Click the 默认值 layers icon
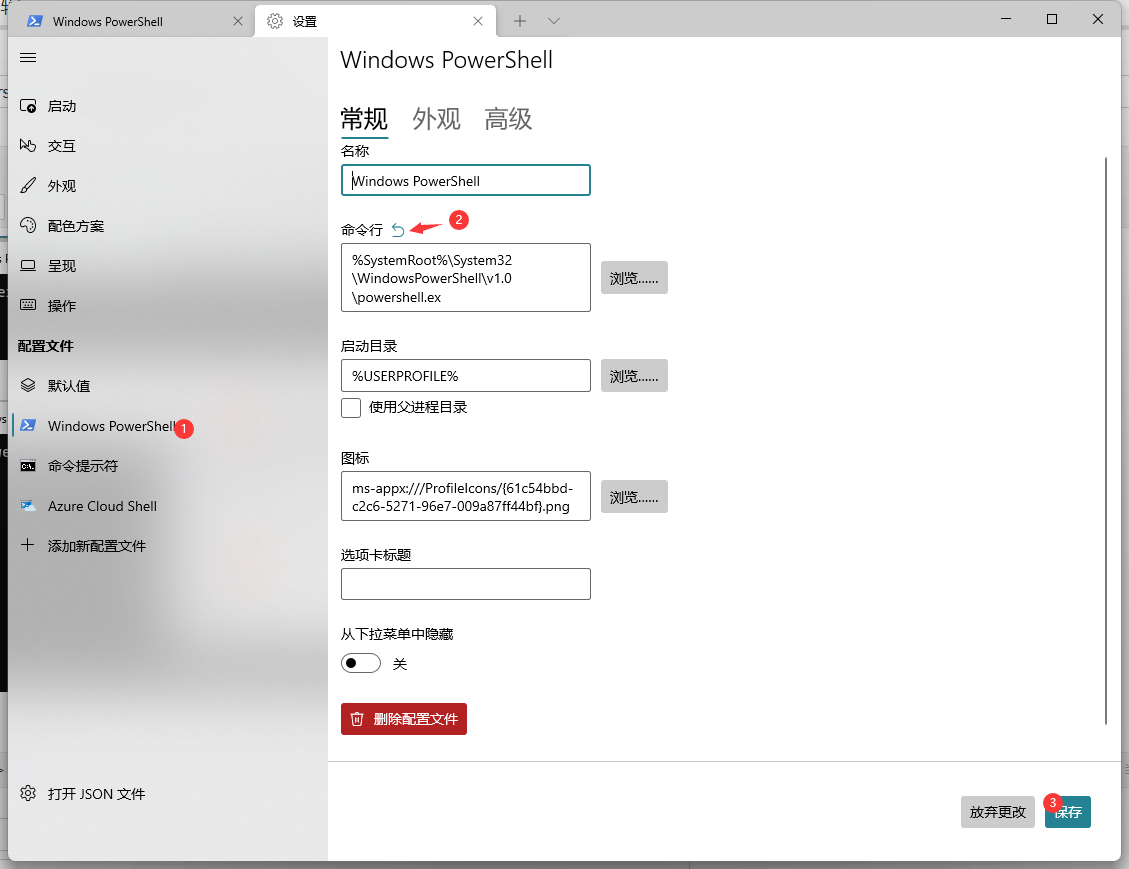Image resolution: width=1129 pixels, height=869 pixels. (28, 385)
